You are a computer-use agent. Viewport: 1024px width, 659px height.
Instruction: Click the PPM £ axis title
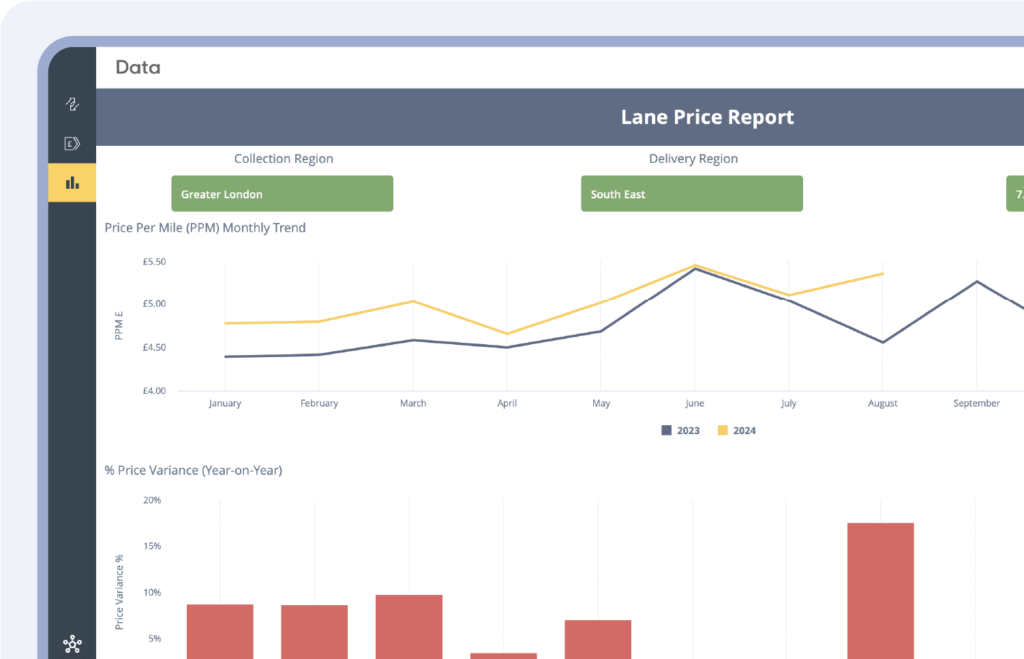(x=119, y=325)
